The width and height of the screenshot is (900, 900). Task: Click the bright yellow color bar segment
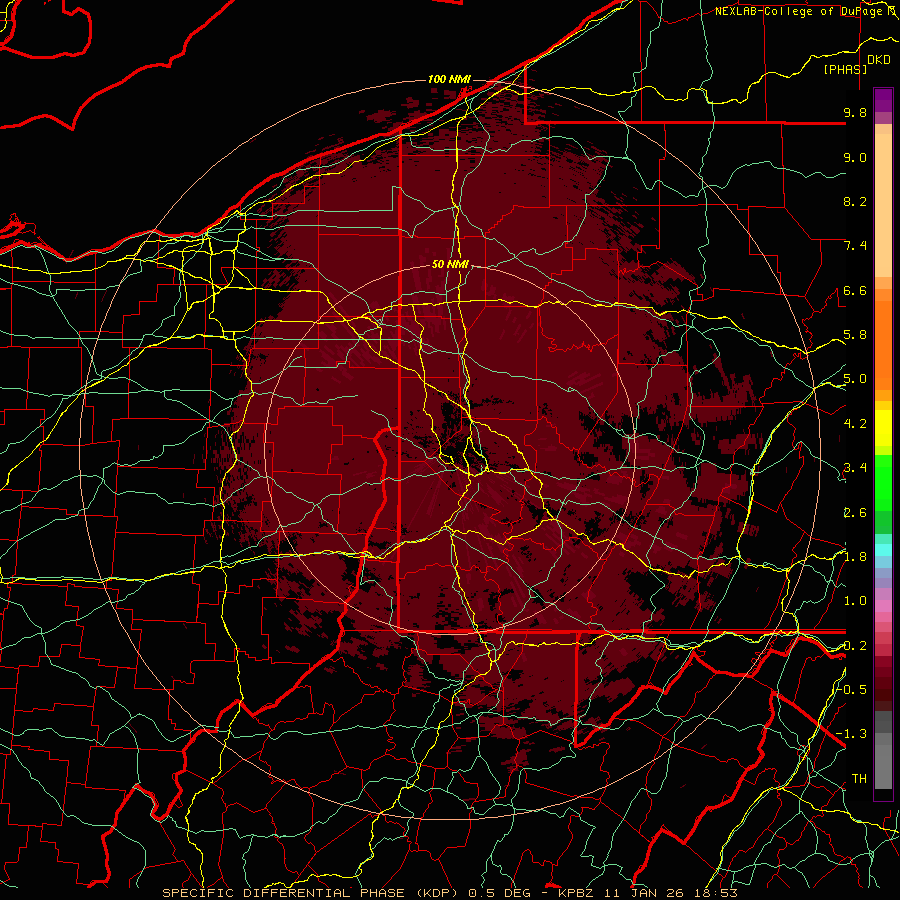[x=883, y=428]
